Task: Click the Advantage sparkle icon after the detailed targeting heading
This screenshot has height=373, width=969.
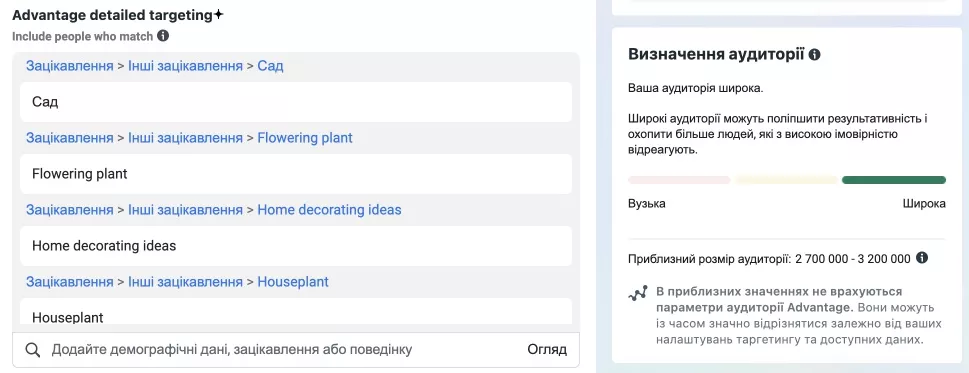Action: [x=218, y=15]
